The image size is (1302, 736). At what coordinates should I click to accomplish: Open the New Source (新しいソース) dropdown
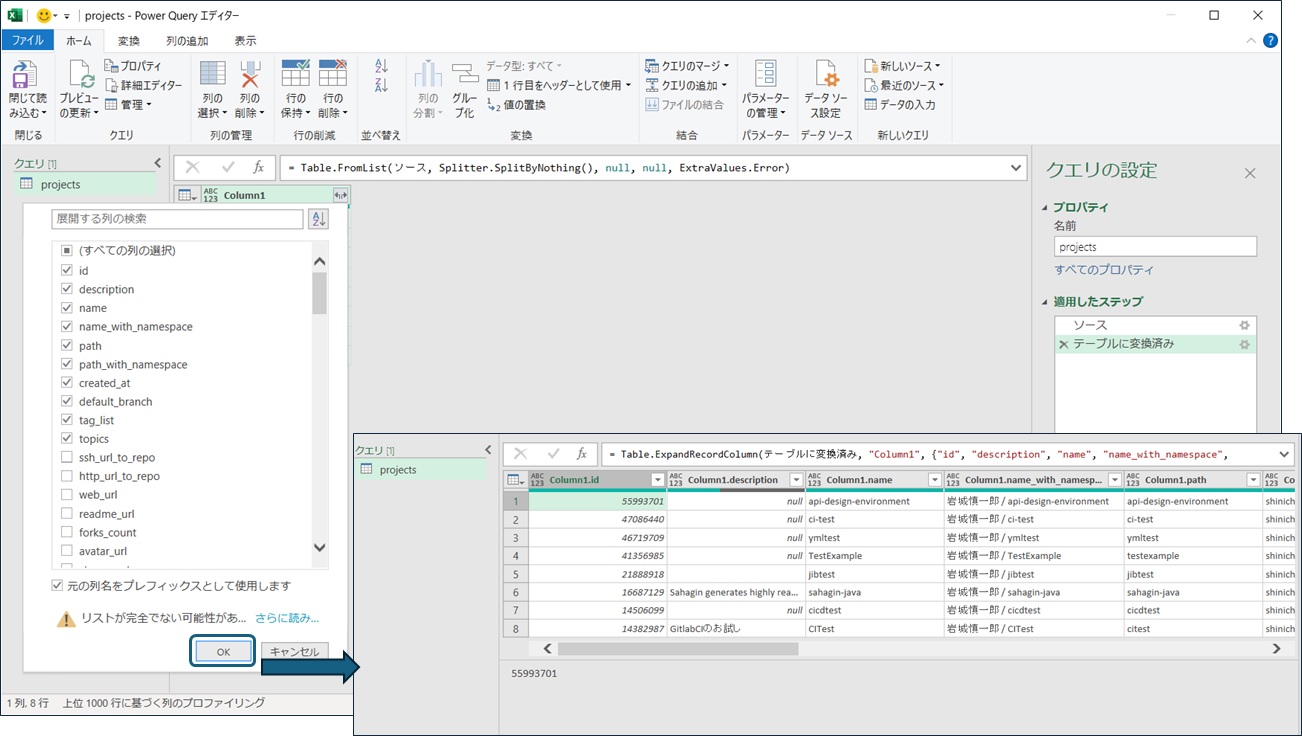(903, 66)
